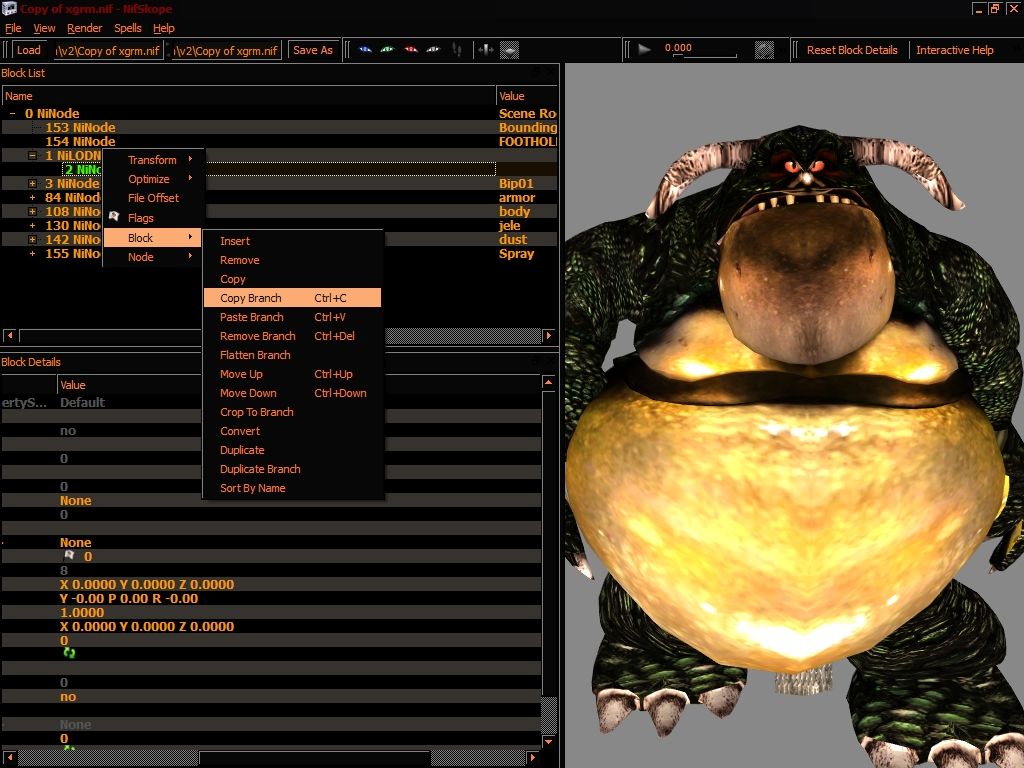Open the Help menu

(164, 28)
